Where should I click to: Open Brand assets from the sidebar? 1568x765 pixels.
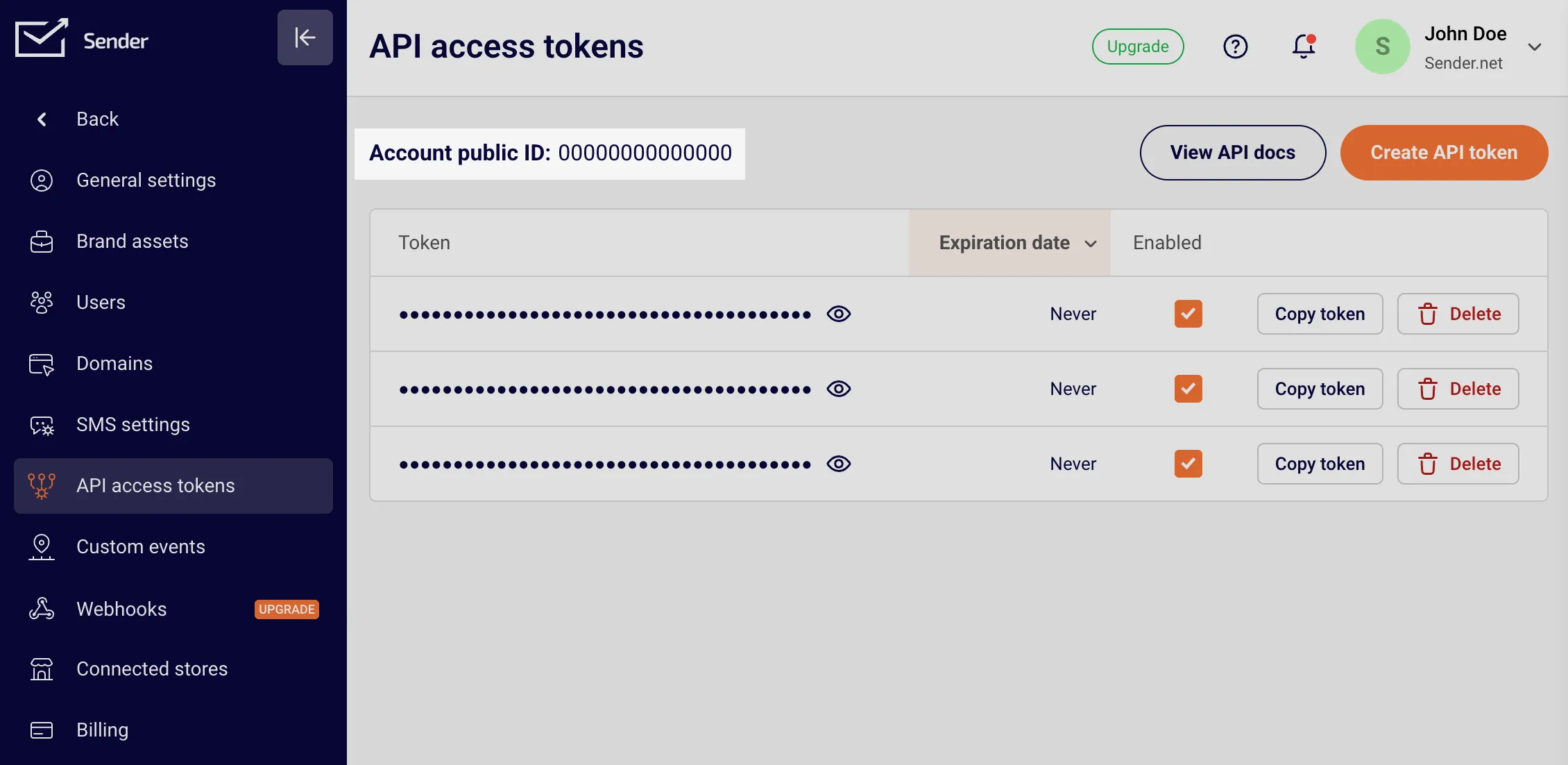pos(132,241)
